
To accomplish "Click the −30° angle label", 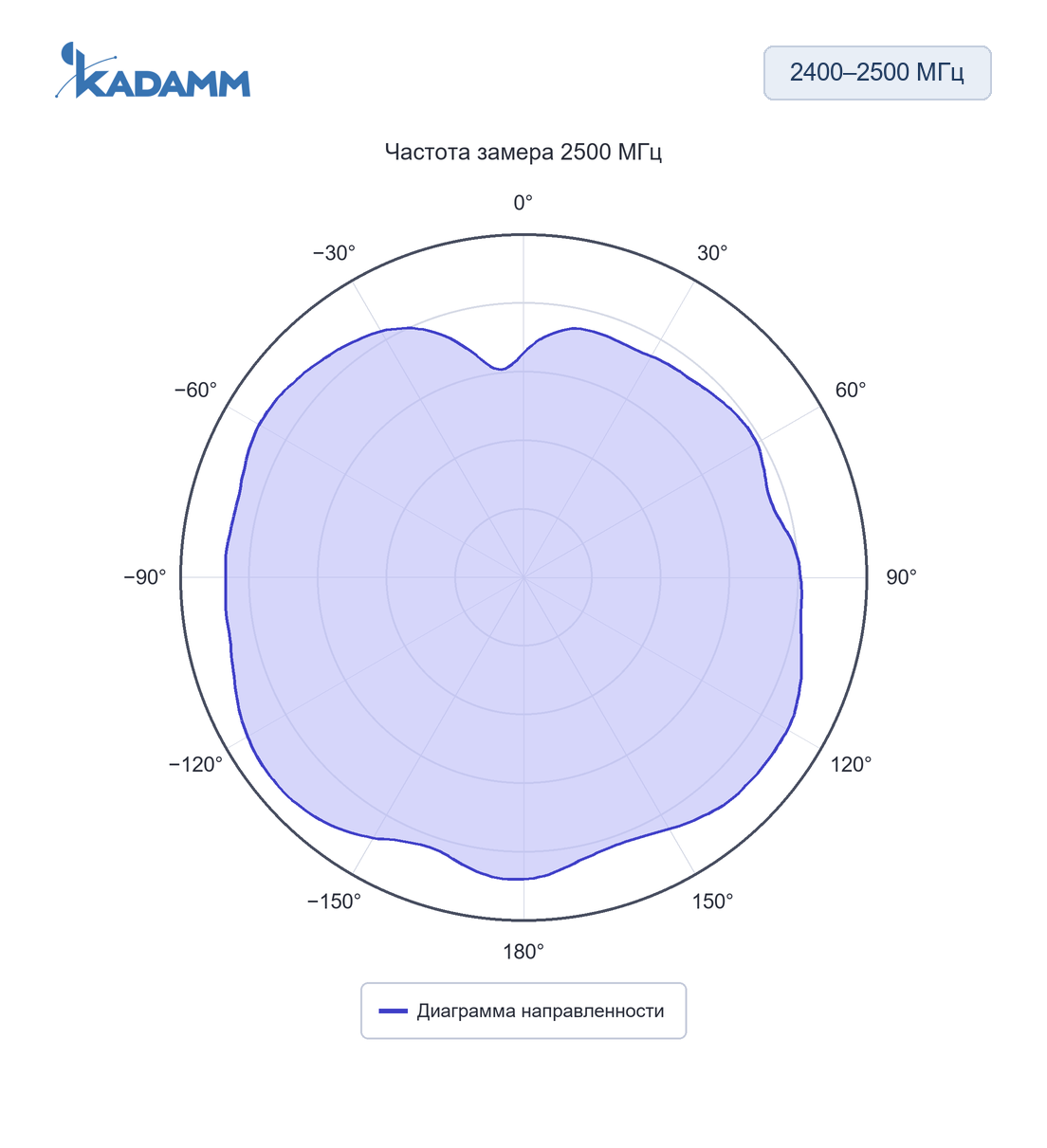I will pyautogui.click(x=334, y=253).
